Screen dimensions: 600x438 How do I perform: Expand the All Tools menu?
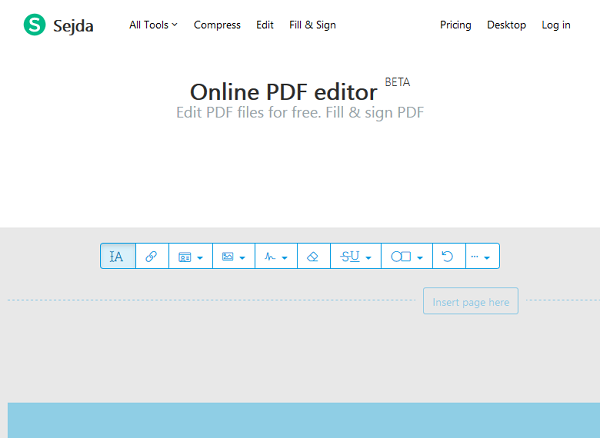153,25
